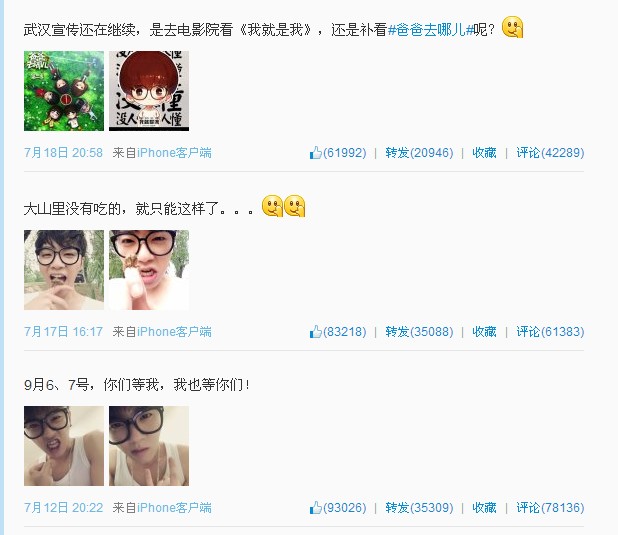Open comments 评论(78136)
This screenshot has height=535, width=618.
click(x=550, y=508)
